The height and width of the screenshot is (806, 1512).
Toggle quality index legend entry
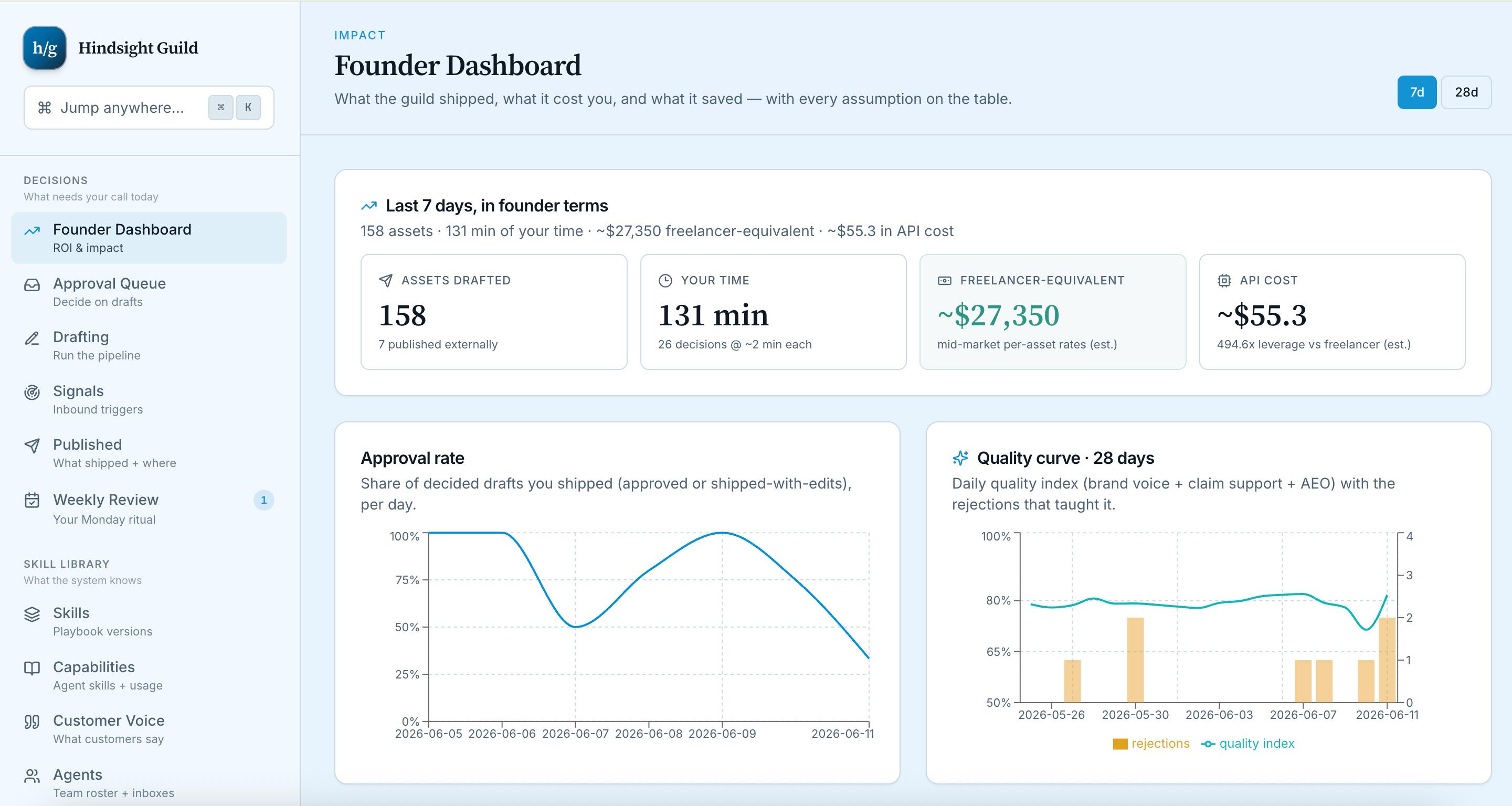[x=1248, y=744]
